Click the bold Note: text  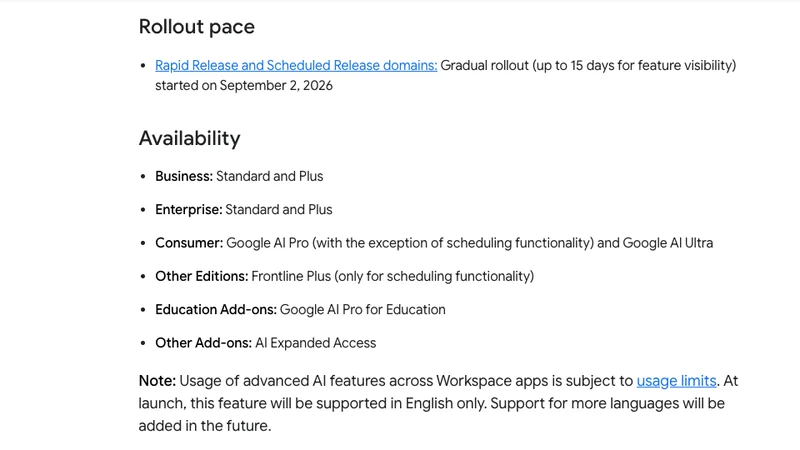[x=157, y=381]
